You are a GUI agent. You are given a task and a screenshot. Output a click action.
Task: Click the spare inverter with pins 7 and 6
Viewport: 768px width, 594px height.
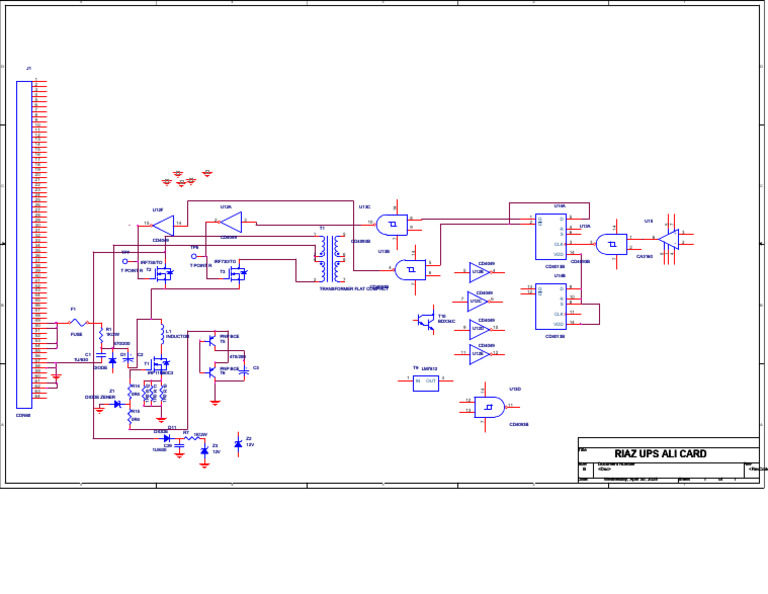pyautogui.click(x=478, y=302)
